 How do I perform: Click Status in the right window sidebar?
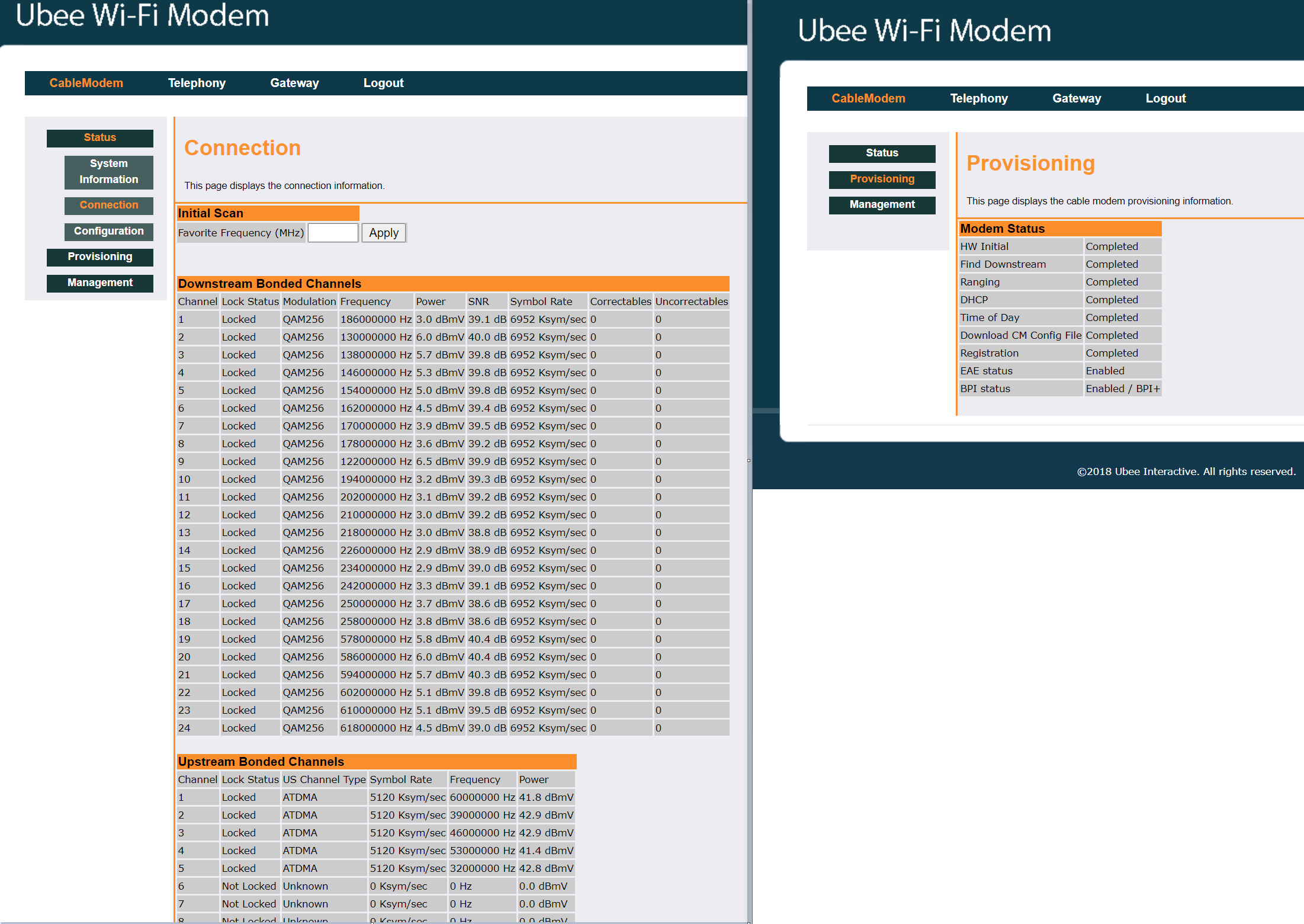pyautogui.click(x=882, y=153)
